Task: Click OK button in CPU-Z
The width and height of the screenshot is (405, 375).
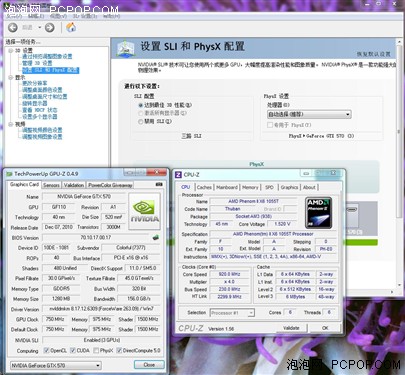Action: click(325, 328)
